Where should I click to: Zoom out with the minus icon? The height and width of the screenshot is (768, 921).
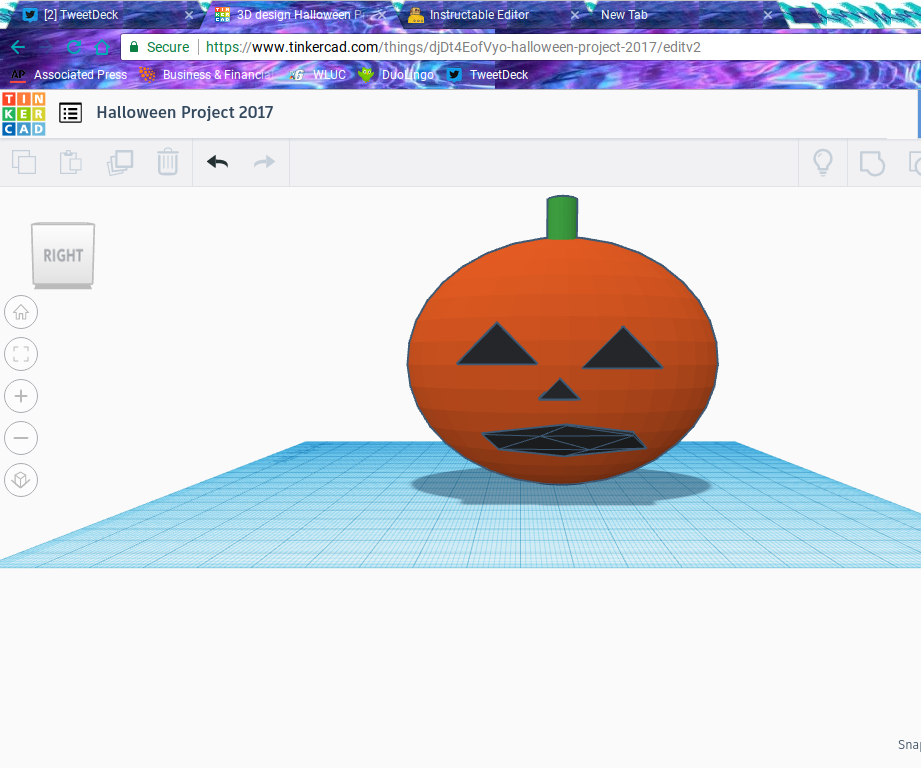tap(21, 438)
